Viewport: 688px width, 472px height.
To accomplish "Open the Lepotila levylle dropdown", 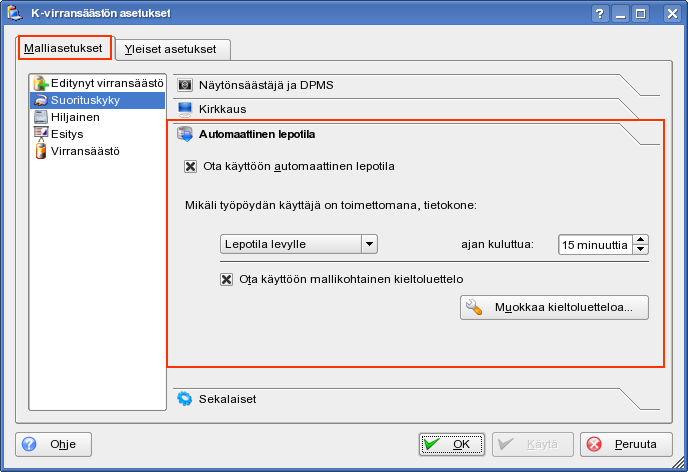I will [298, 243].
